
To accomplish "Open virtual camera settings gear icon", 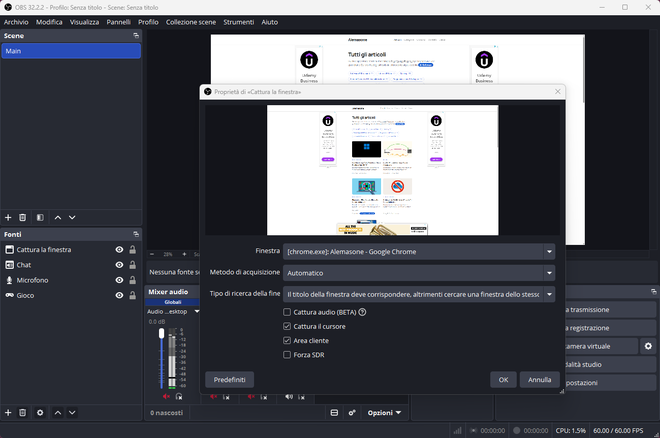I will click(x=648, y=346).
